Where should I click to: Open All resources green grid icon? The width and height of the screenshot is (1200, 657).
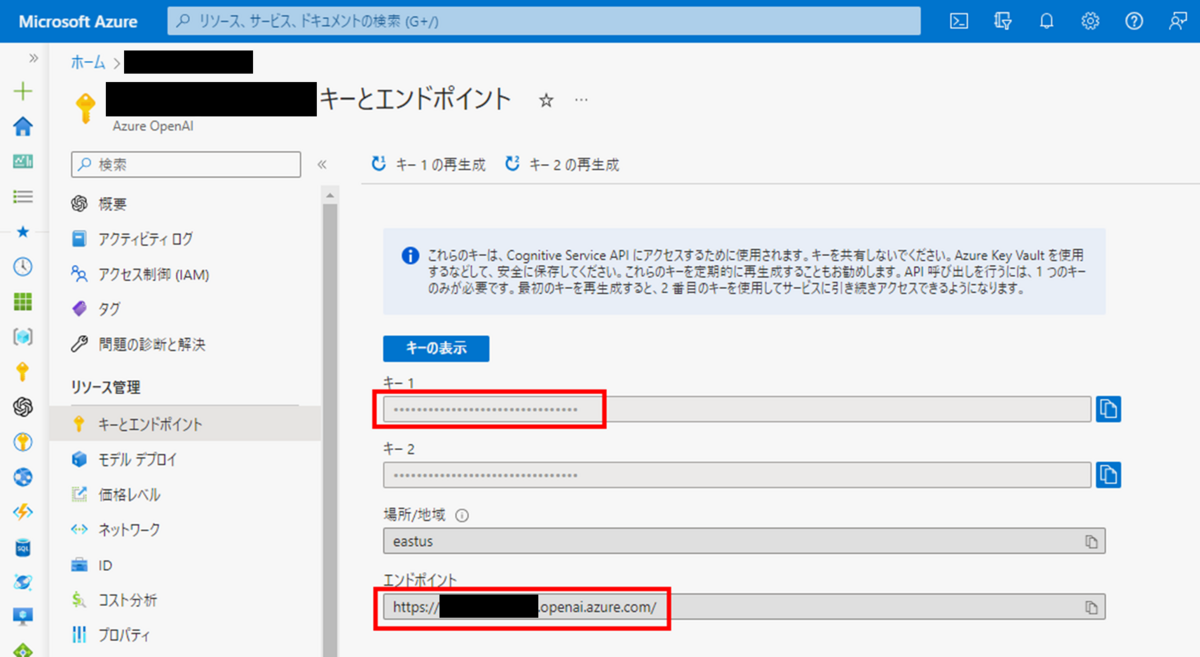(x=22, y=301)
